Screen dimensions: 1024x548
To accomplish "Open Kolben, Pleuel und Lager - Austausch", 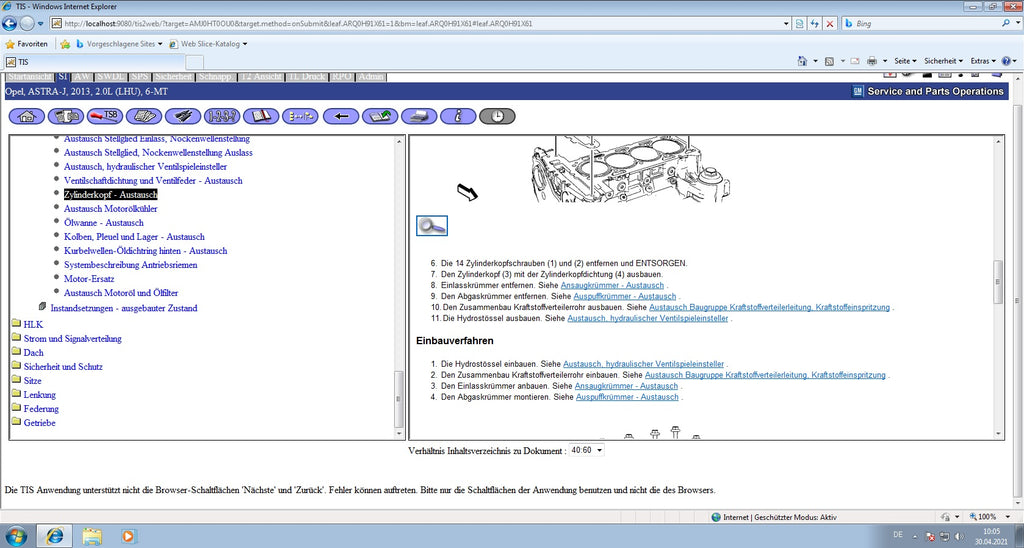I will tap(134, 237).
